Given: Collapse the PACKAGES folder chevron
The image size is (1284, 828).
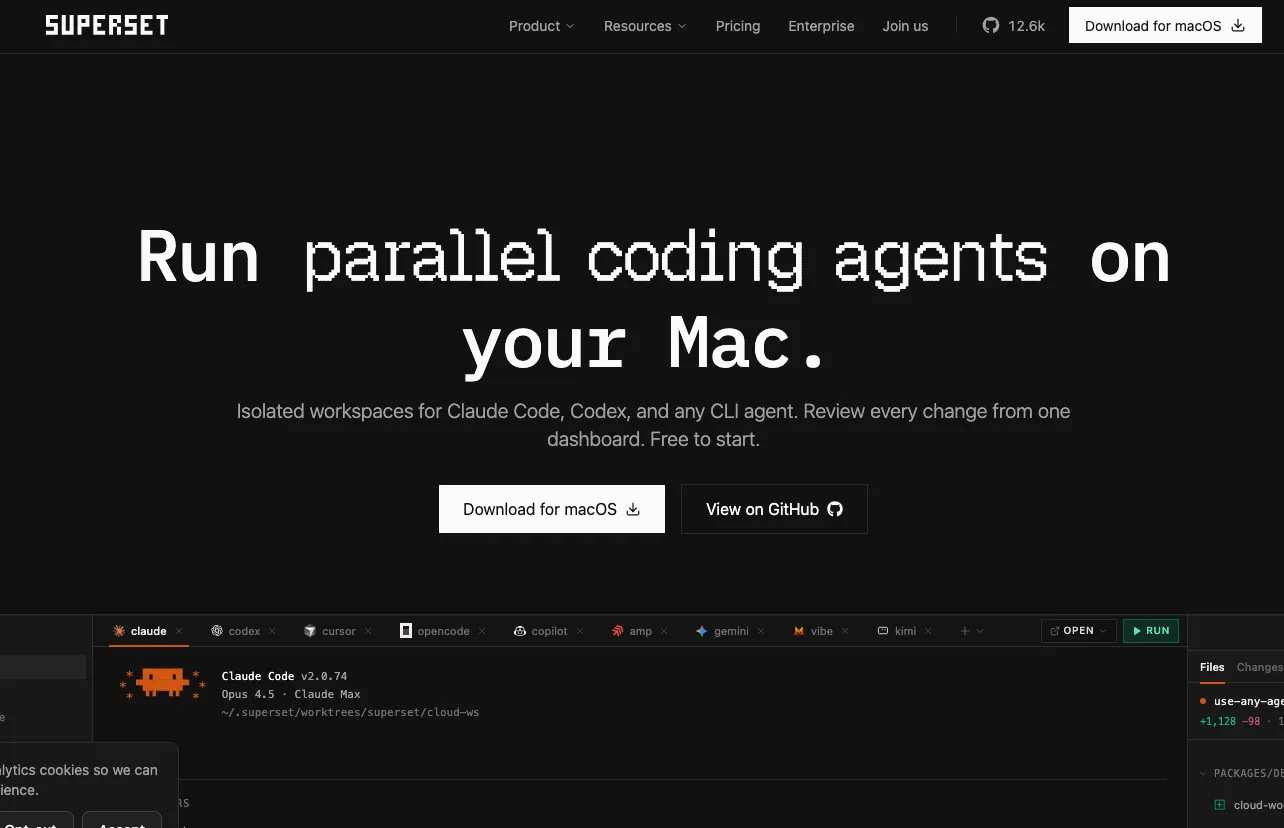Looking at the screenshot, I should (1203, 773).
